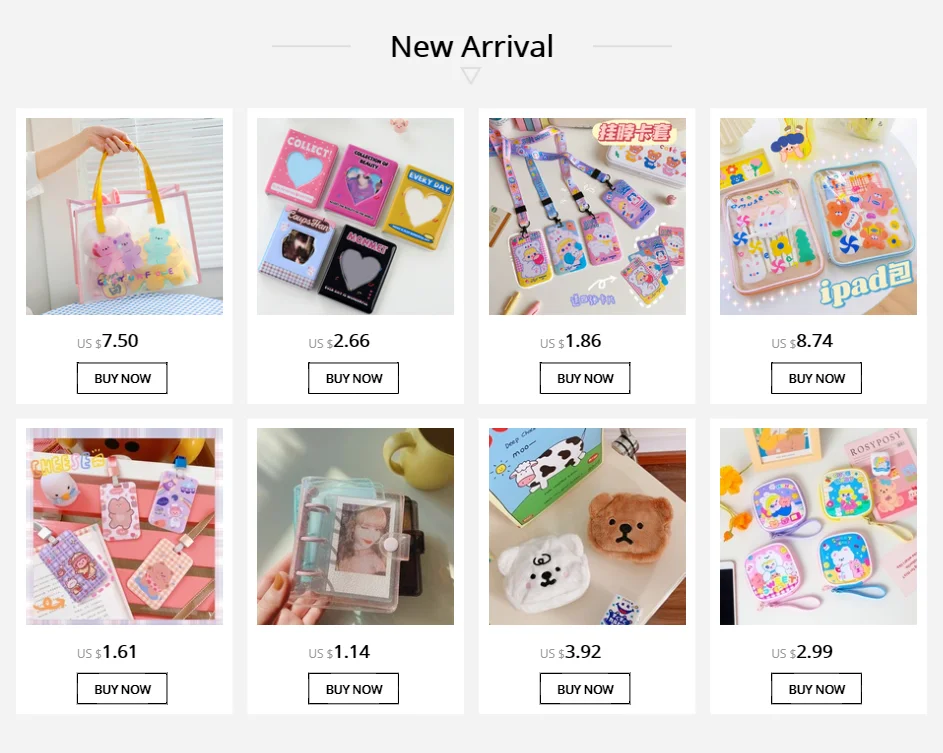Open the plush bear pouches product image
This screenshot has height=753, width=943.
pos(587,526)
